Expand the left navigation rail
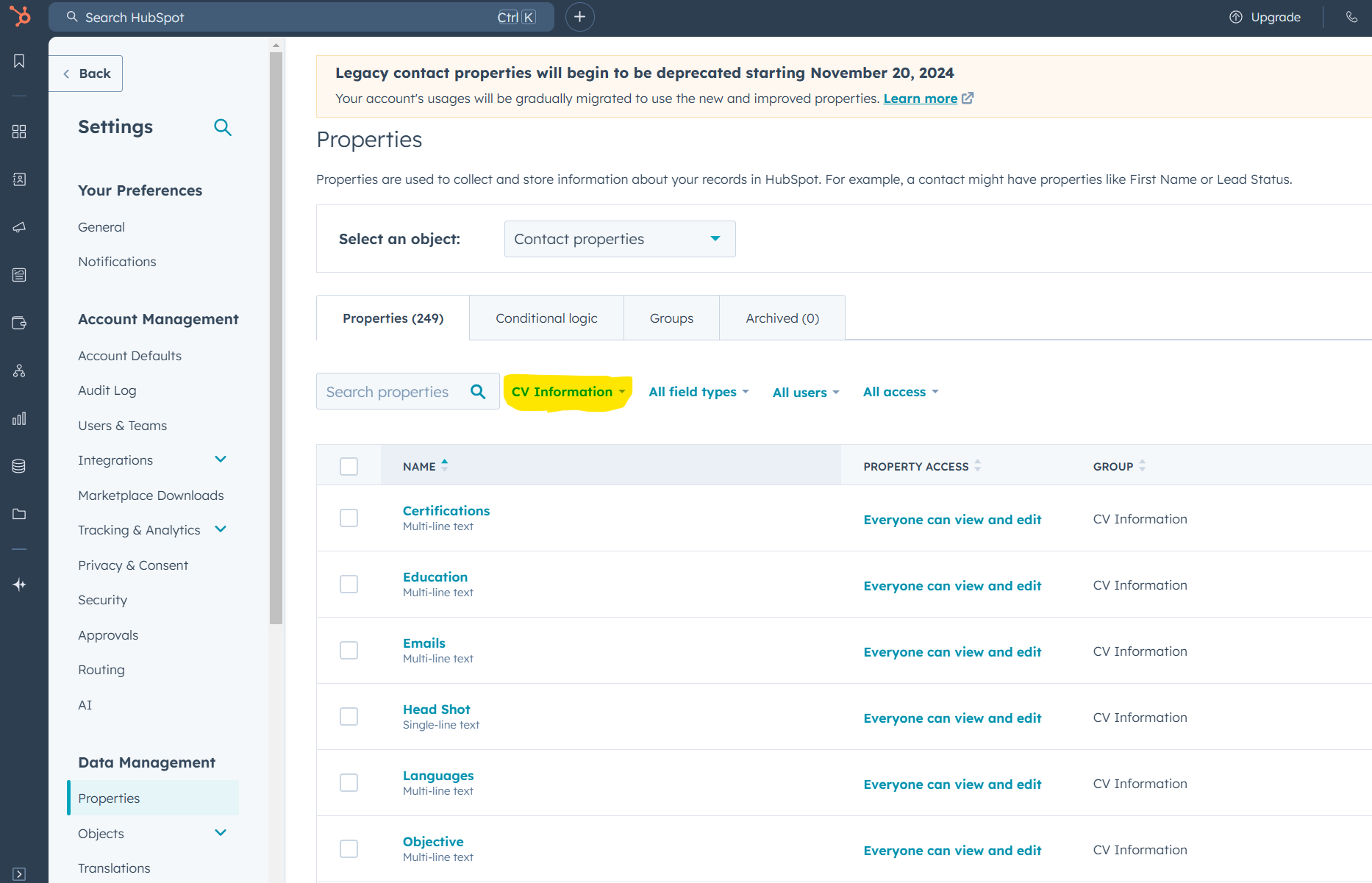The height and width of the screenshot is (883, 1372). point(19,874)
